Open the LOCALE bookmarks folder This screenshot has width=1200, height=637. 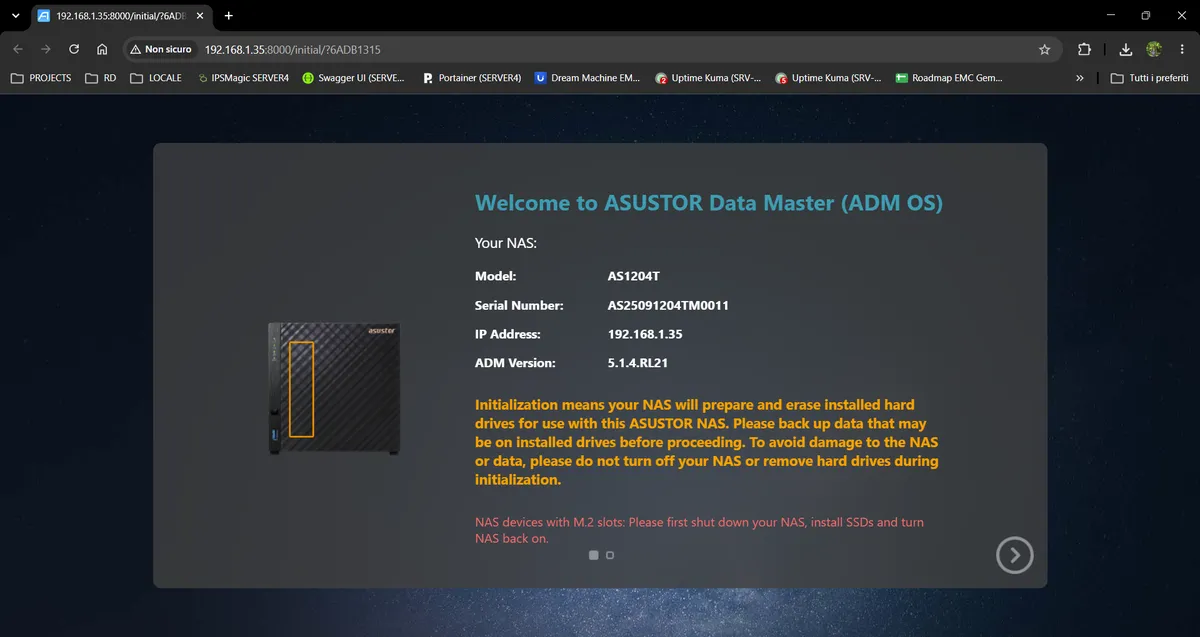click(157, 77)
